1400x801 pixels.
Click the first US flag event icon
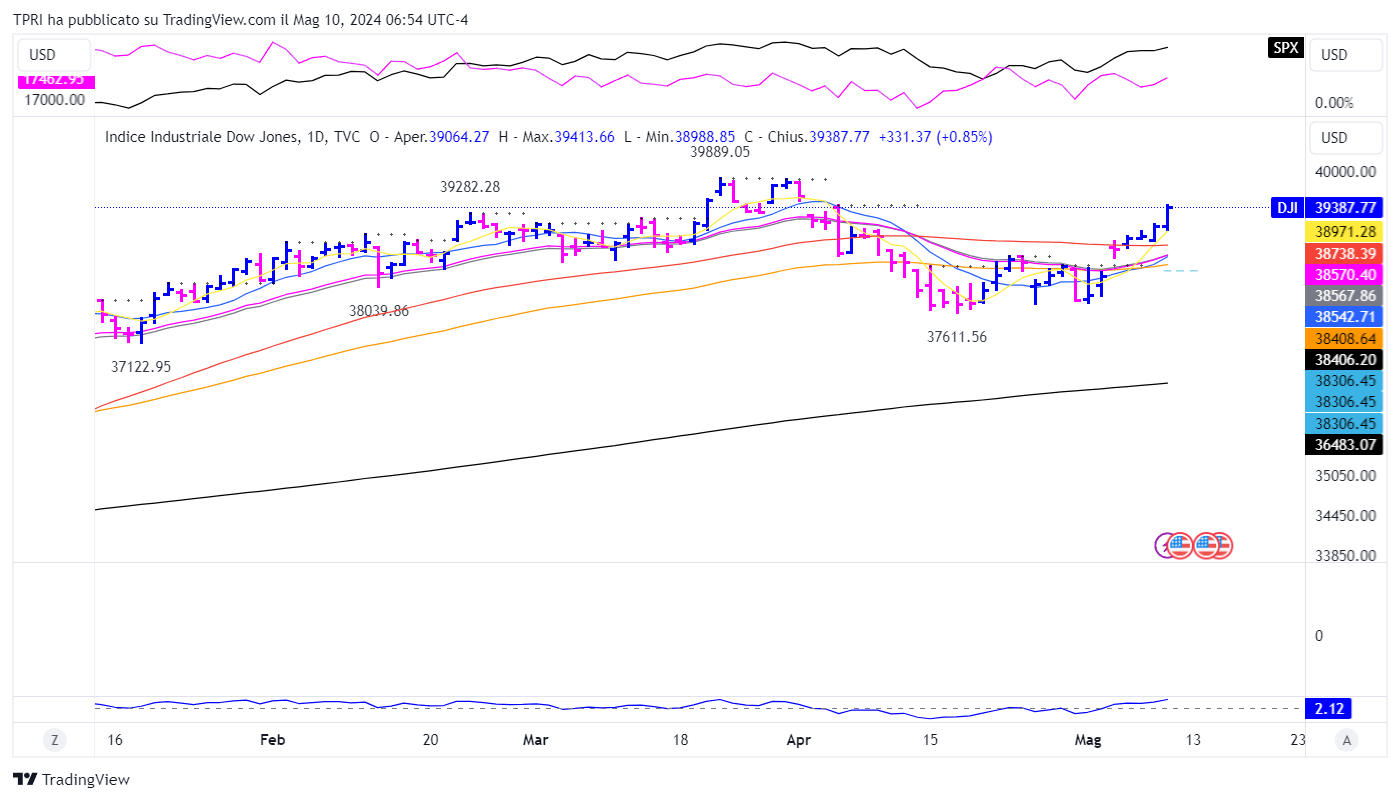coord(1180,545)
